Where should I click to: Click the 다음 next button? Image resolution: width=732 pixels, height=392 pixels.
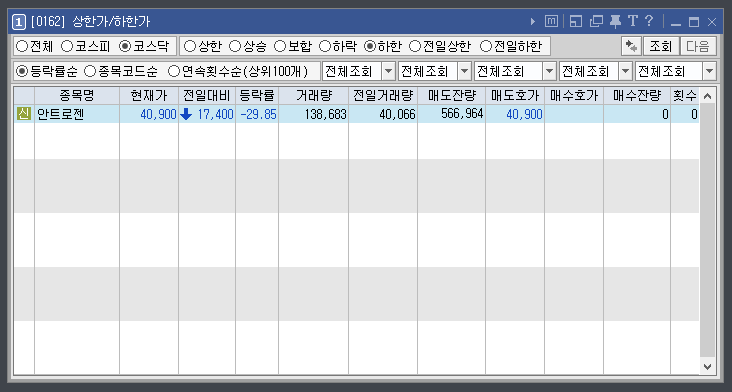coord(698,46)
